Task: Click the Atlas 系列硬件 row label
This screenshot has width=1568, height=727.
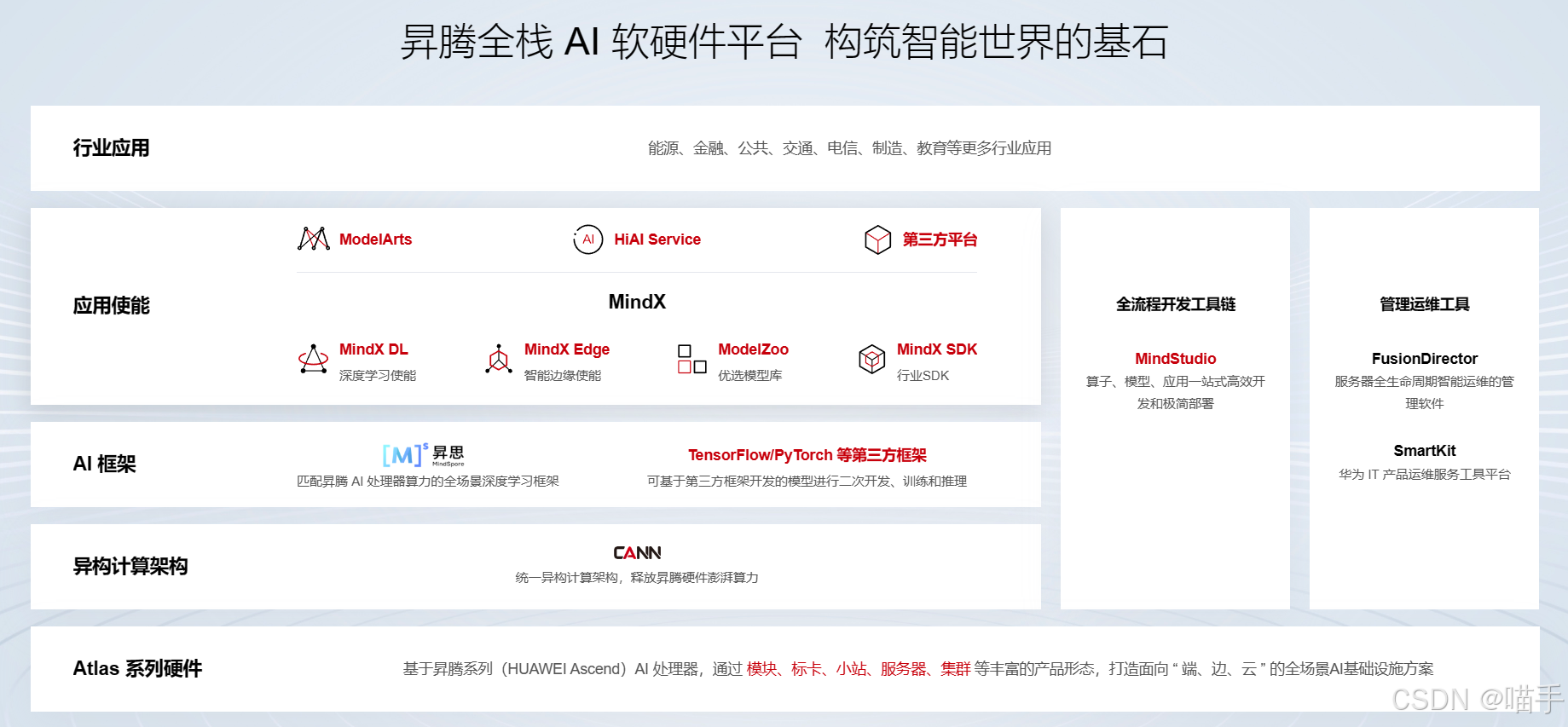Action: click(x=137, y=669)
